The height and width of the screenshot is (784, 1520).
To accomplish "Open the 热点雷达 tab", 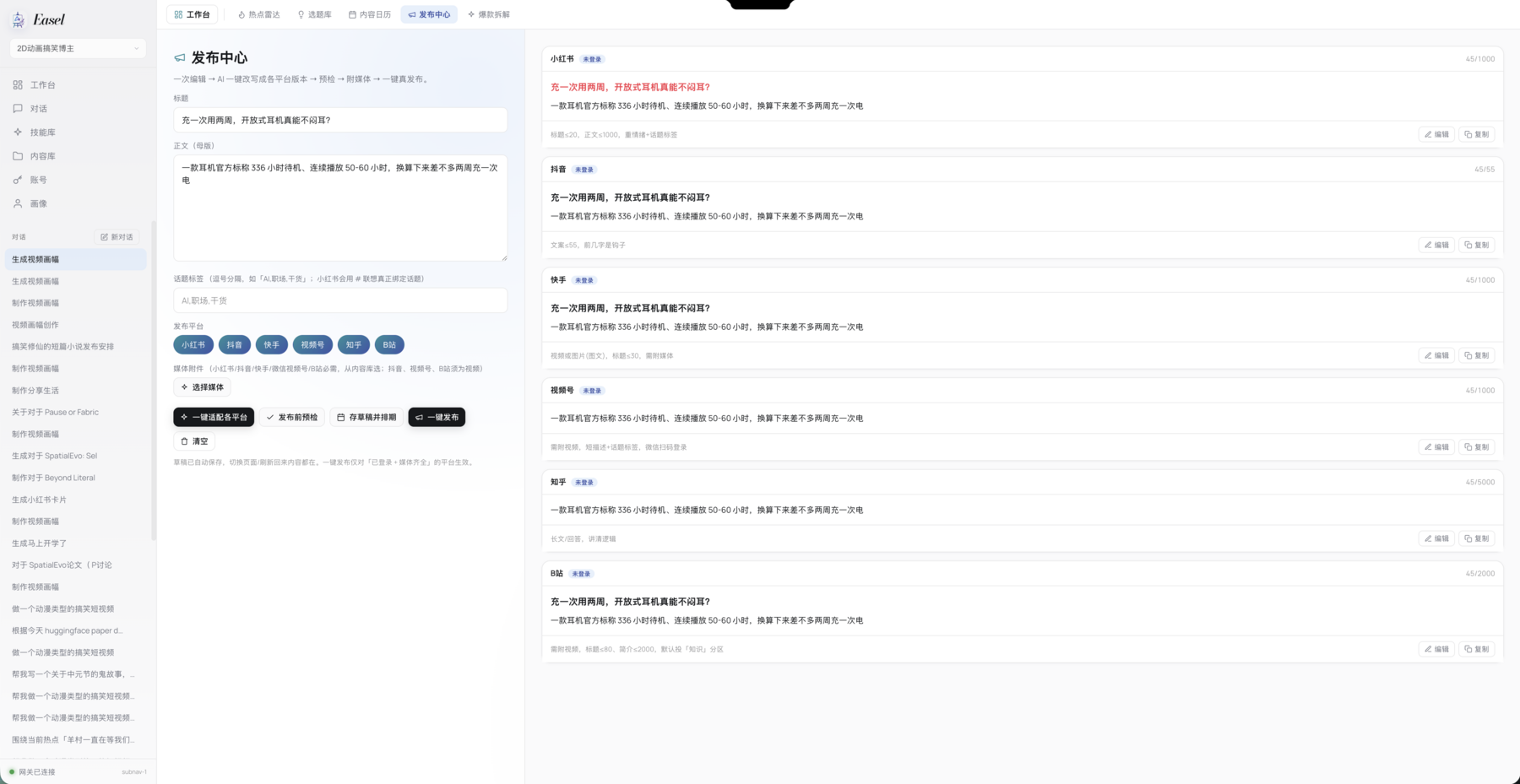I will [x=258, y=14].
